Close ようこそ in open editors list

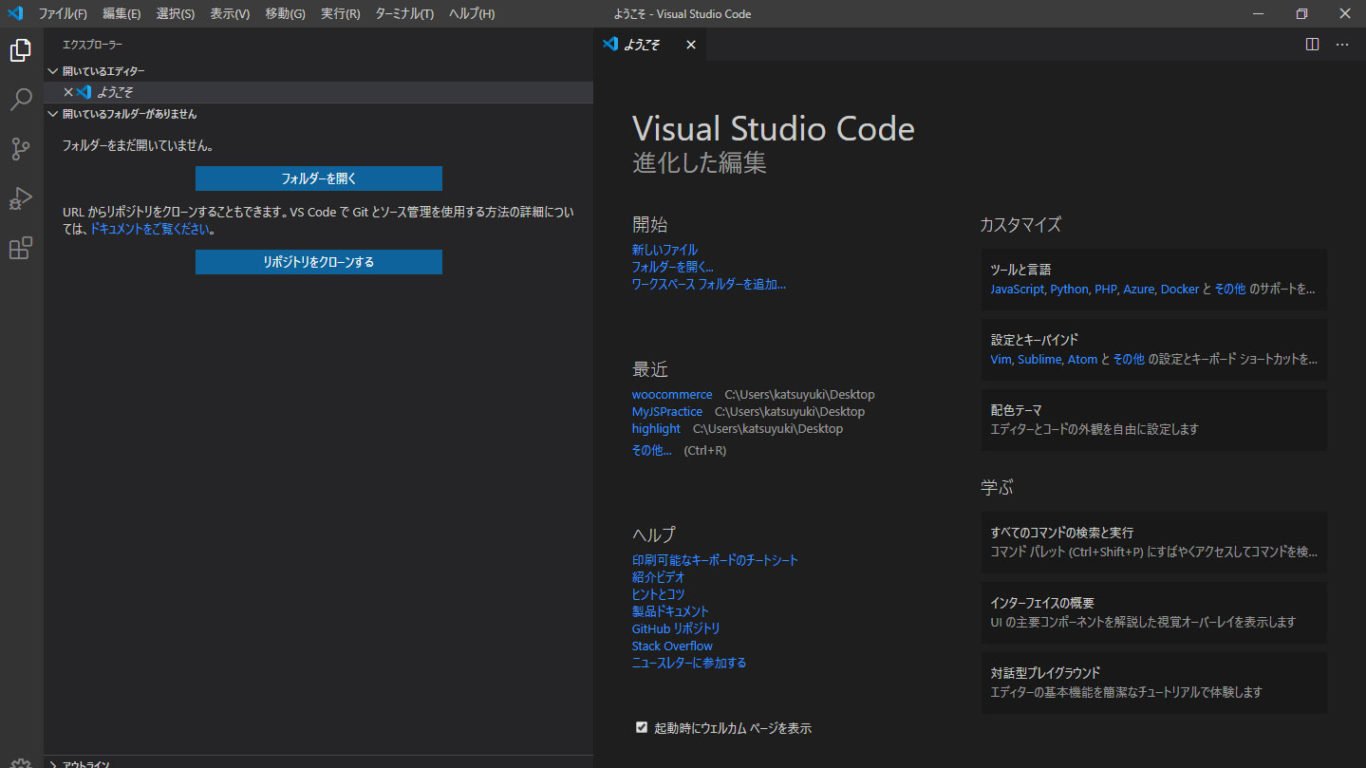[68, 92]
